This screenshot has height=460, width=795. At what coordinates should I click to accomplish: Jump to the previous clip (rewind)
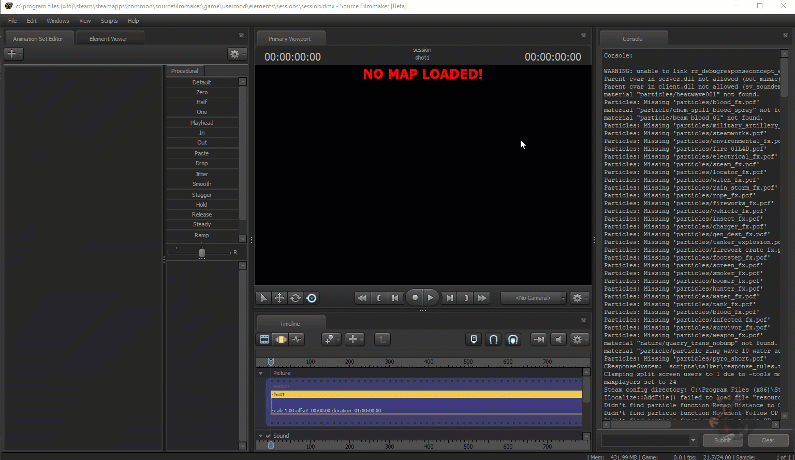click(x=362, y=298)
